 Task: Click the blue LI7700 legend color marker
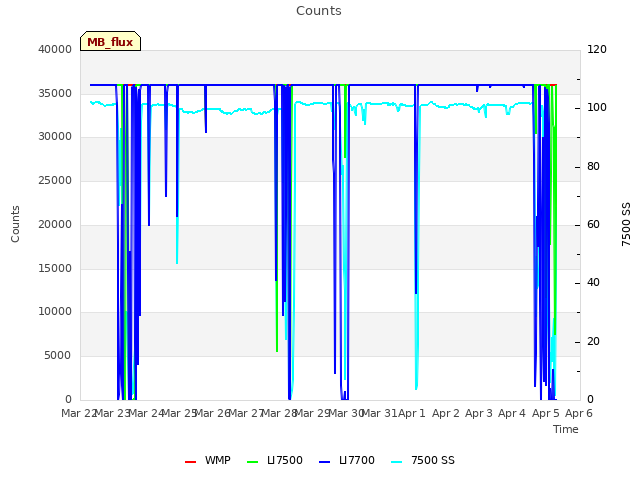[x=324, y=462]
